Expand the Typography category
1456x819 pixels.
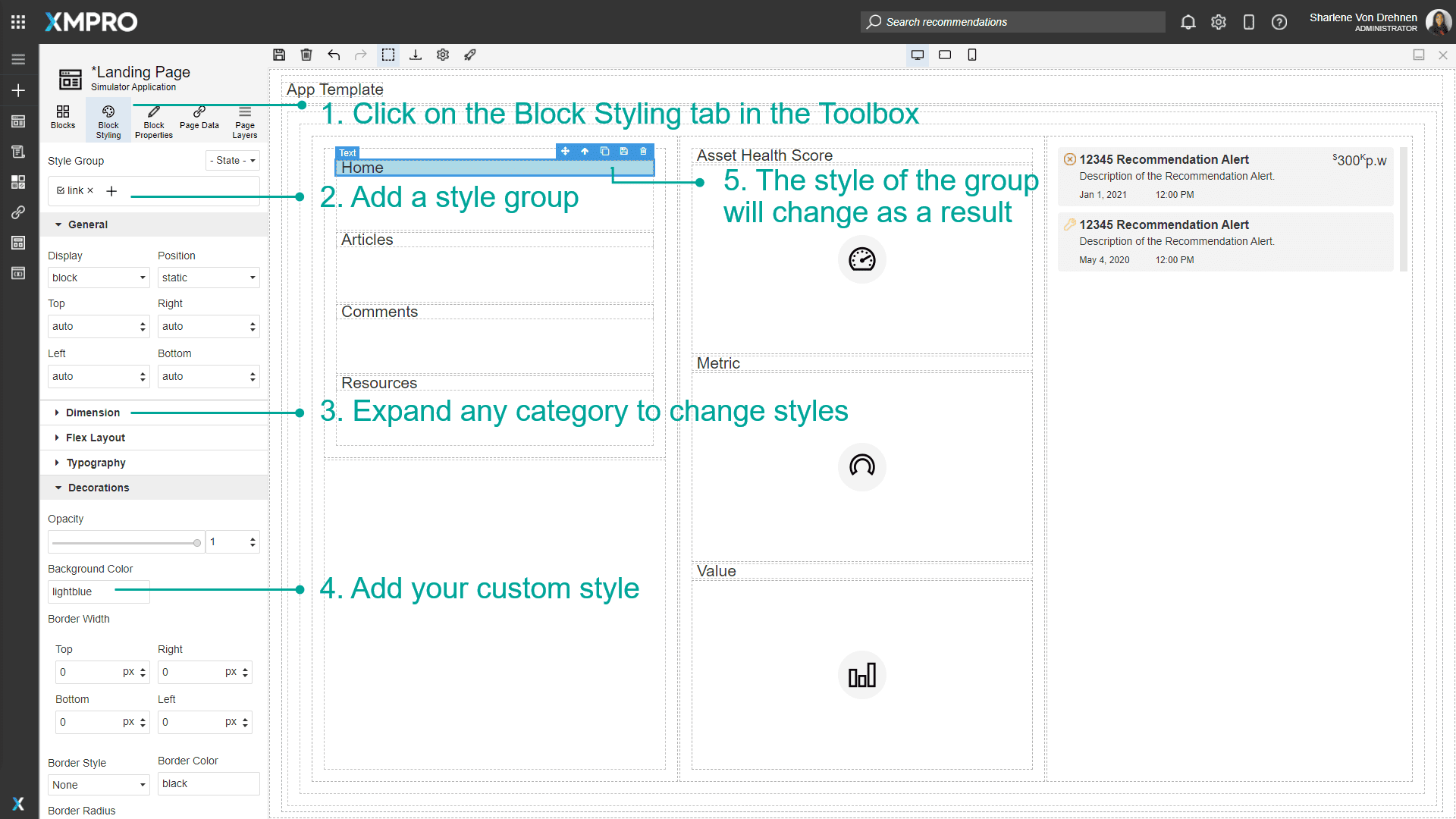point(96,463)
